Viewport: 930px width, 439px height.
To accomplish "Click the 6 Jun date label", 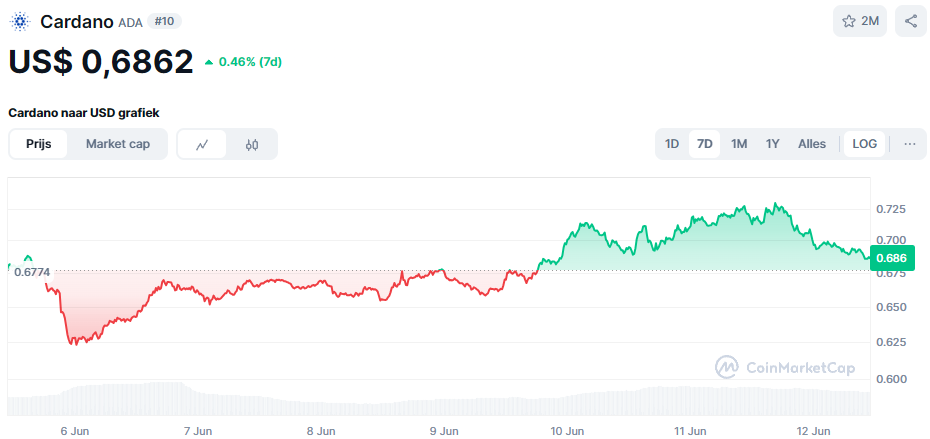I will point(75,430).
